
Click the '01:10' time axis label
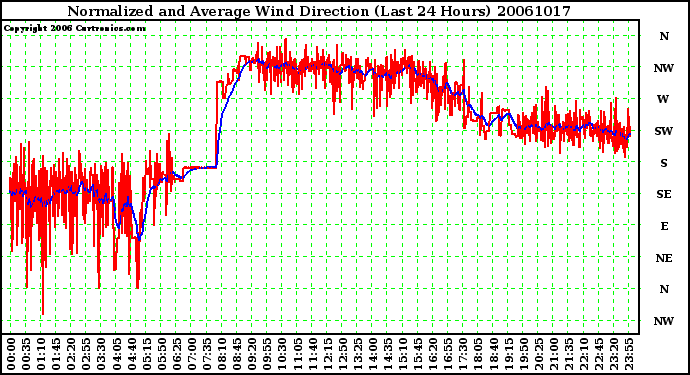coord(41,354)
